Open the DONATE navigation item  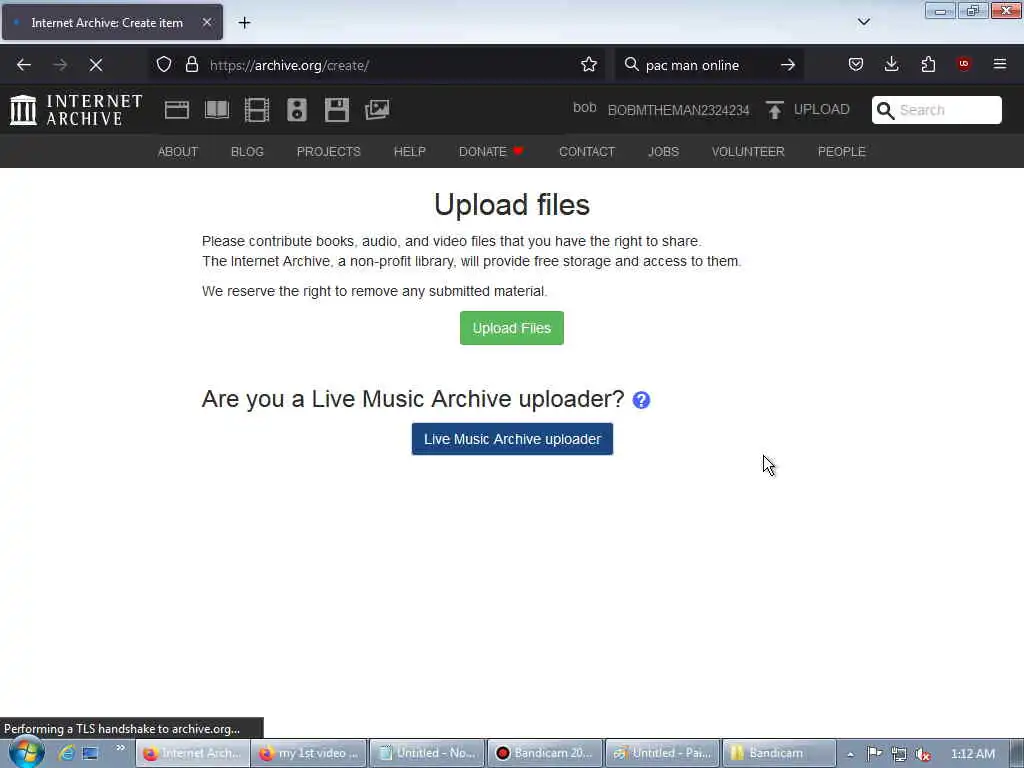pyautogui.click(x=491, y=152)
